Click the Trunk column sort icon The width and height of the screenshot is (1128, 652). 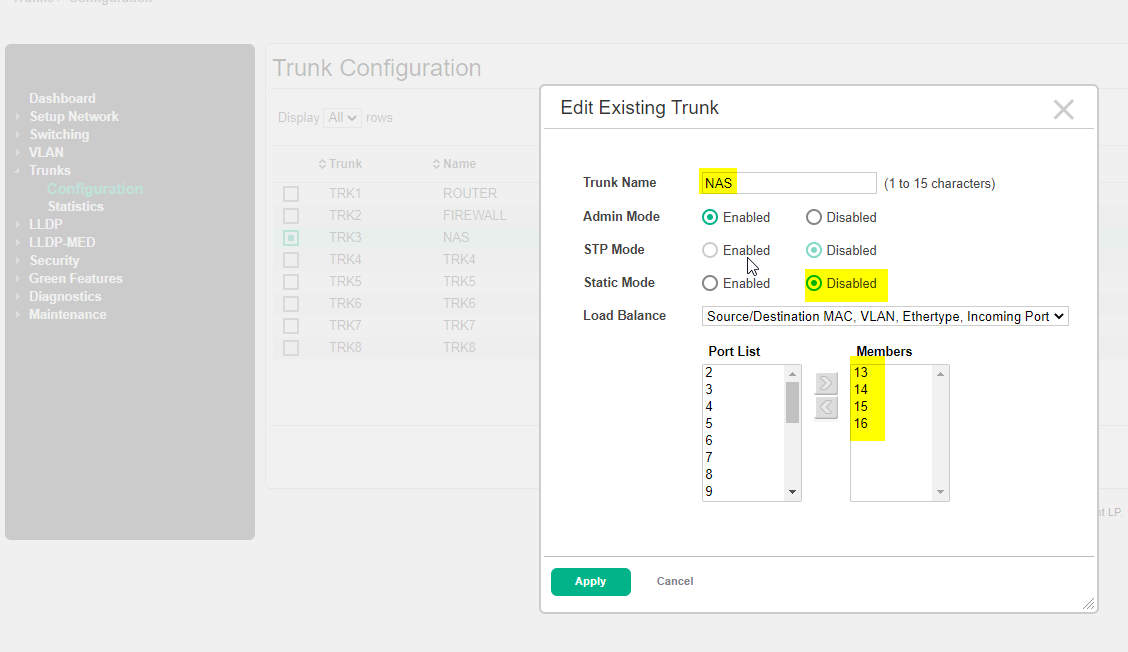point(322,164)
